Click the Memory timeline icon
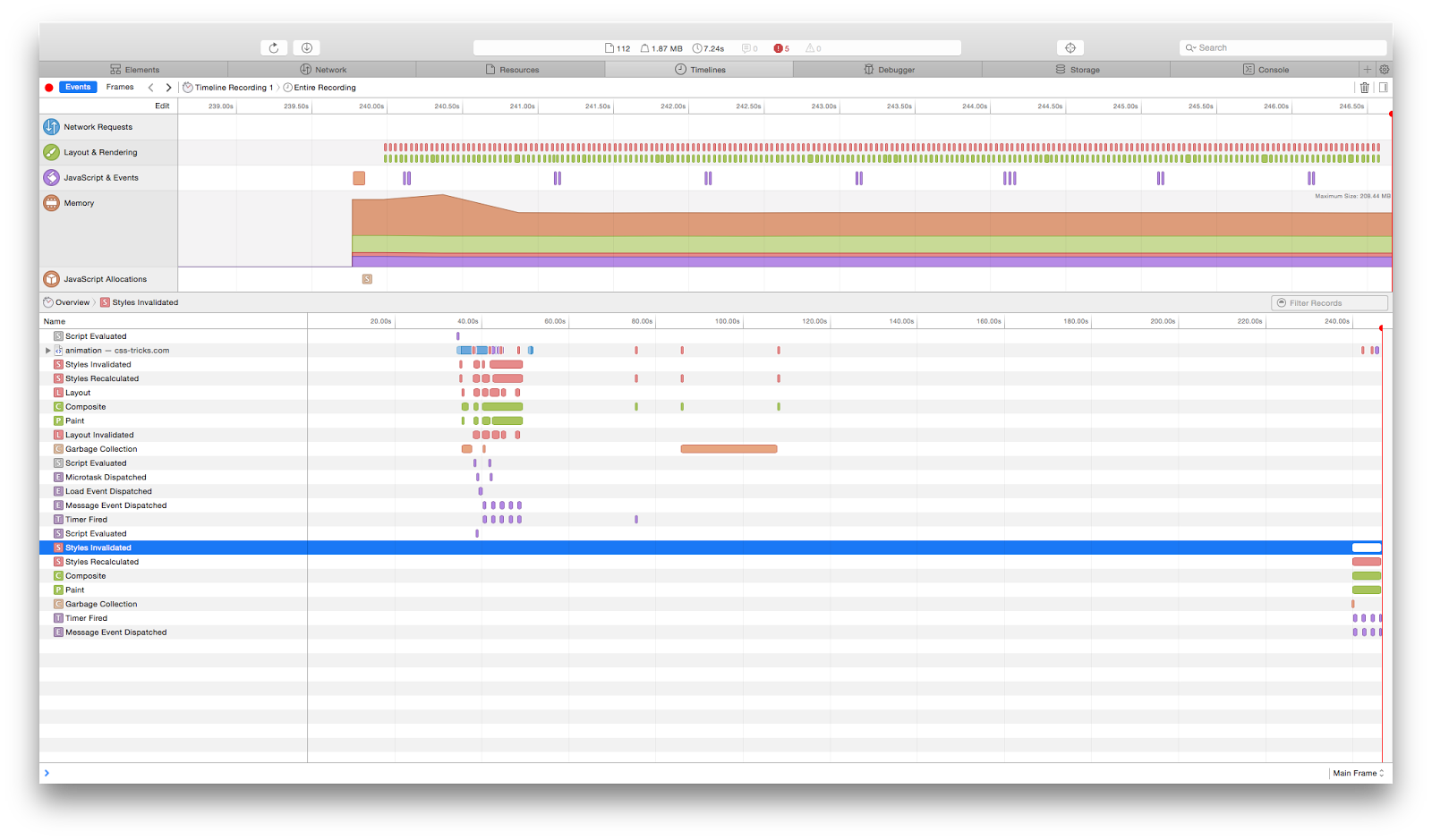Viewport: 1432px width, 840px height. coord(52,203)
